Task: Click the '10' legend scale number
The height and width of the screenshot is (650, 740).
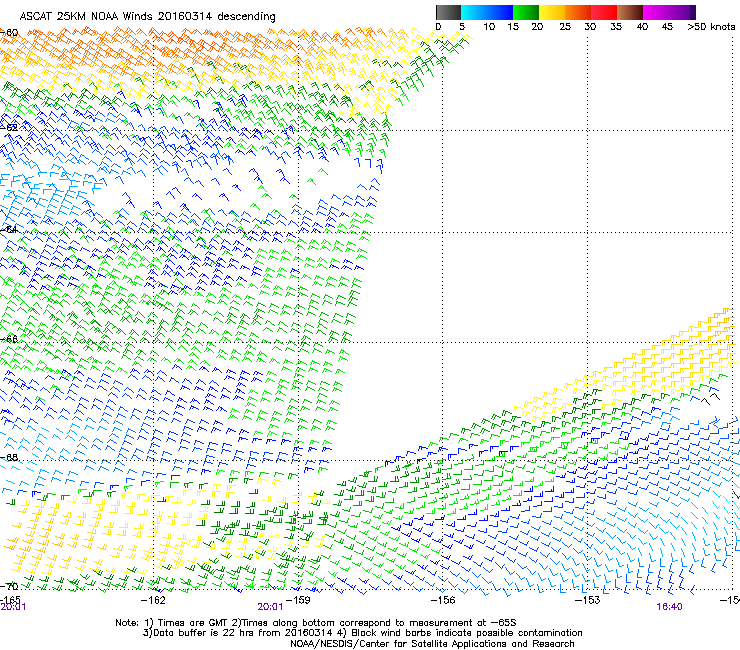Action: [x=489, y=27]
